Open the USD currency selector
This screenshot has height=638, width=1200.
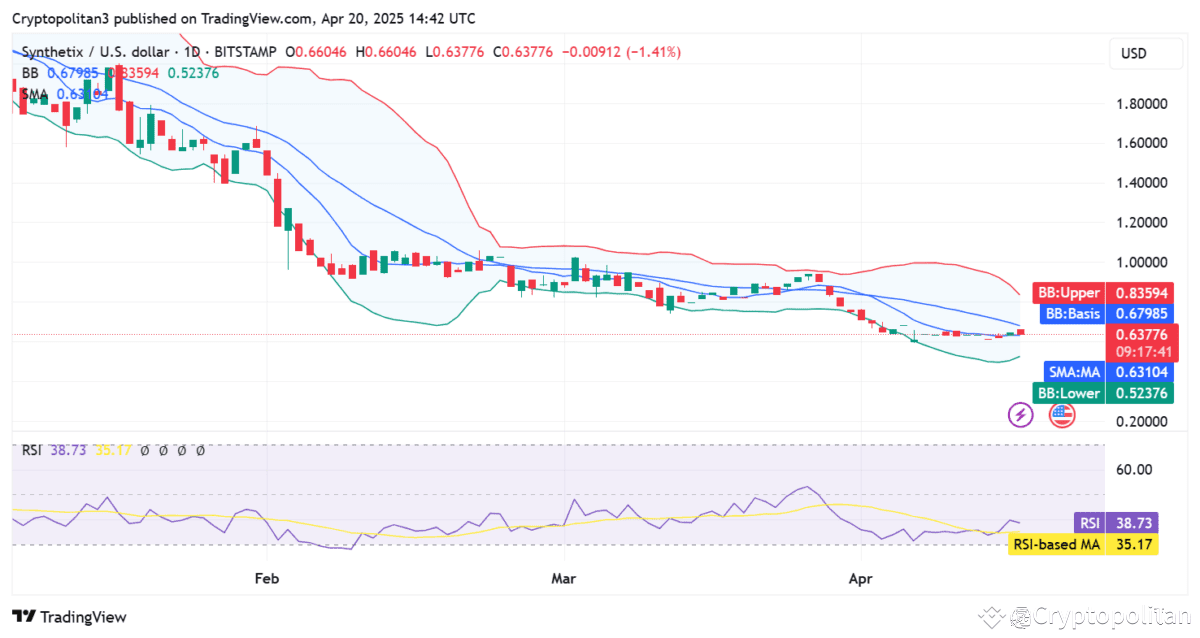pos(1146,53)
